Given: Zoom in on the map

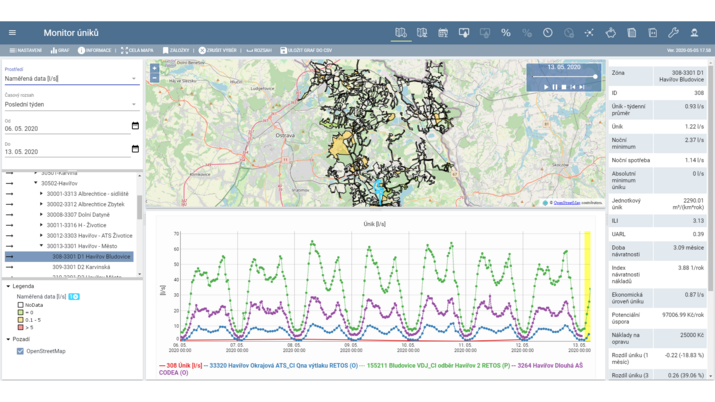Looking at the screenshot, I should 154,68.
